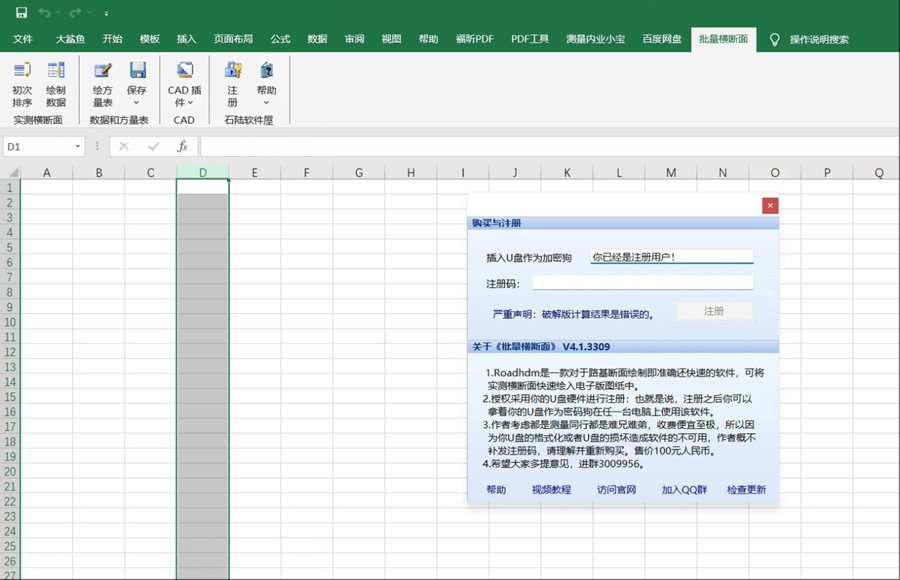Open the 百度网盘 tab
Screen dimensions: 900x580
662,39
